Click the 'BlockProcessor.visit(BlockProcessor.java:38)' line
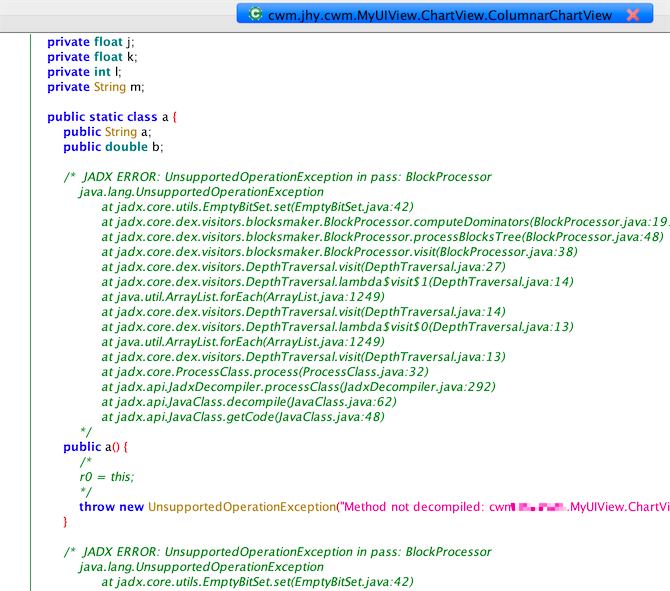The image size is (670, 591). click(340, 252)
